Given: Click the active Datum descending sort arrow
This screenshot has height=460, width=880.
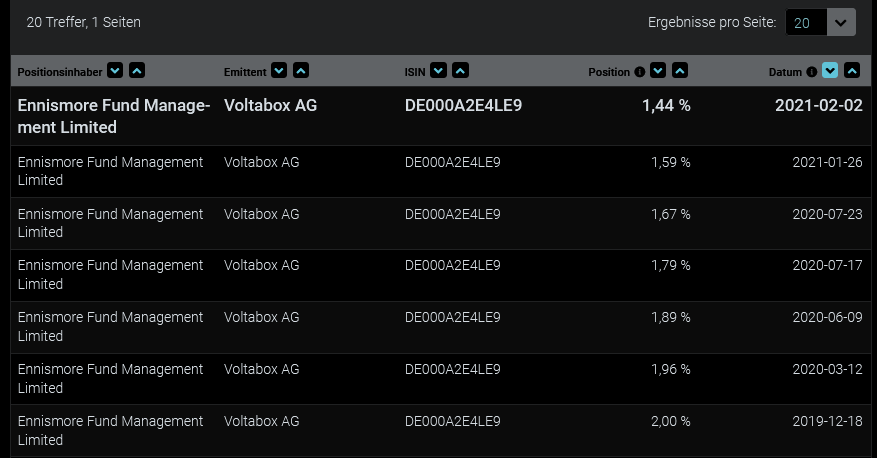Looking at the screenshot, I should tap(830, 71).
